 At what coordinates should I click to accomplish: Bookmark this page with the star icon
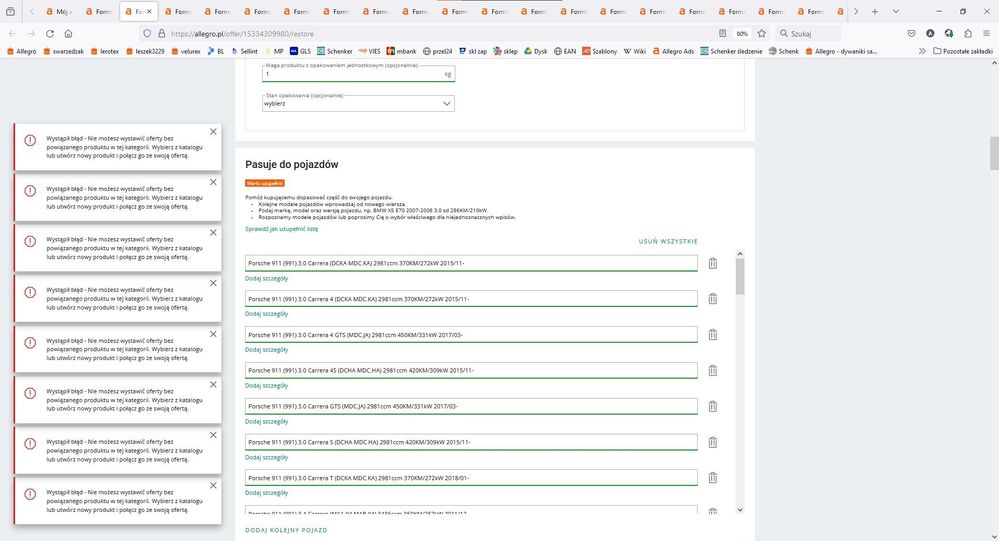[x=762, y=33]
